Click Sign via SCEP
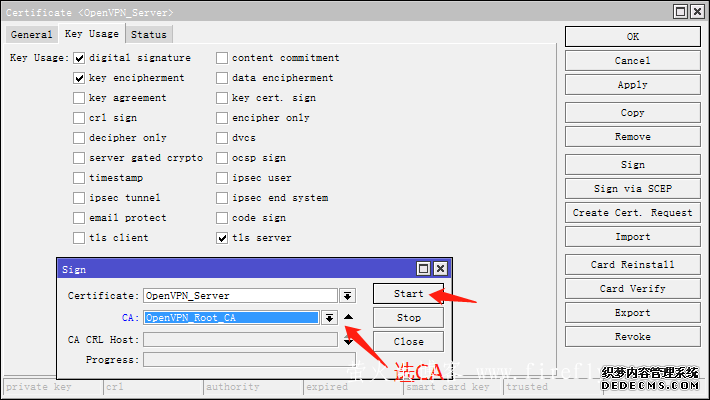The width and height of the screenshot is (710, 400). (x=633, y=189)
